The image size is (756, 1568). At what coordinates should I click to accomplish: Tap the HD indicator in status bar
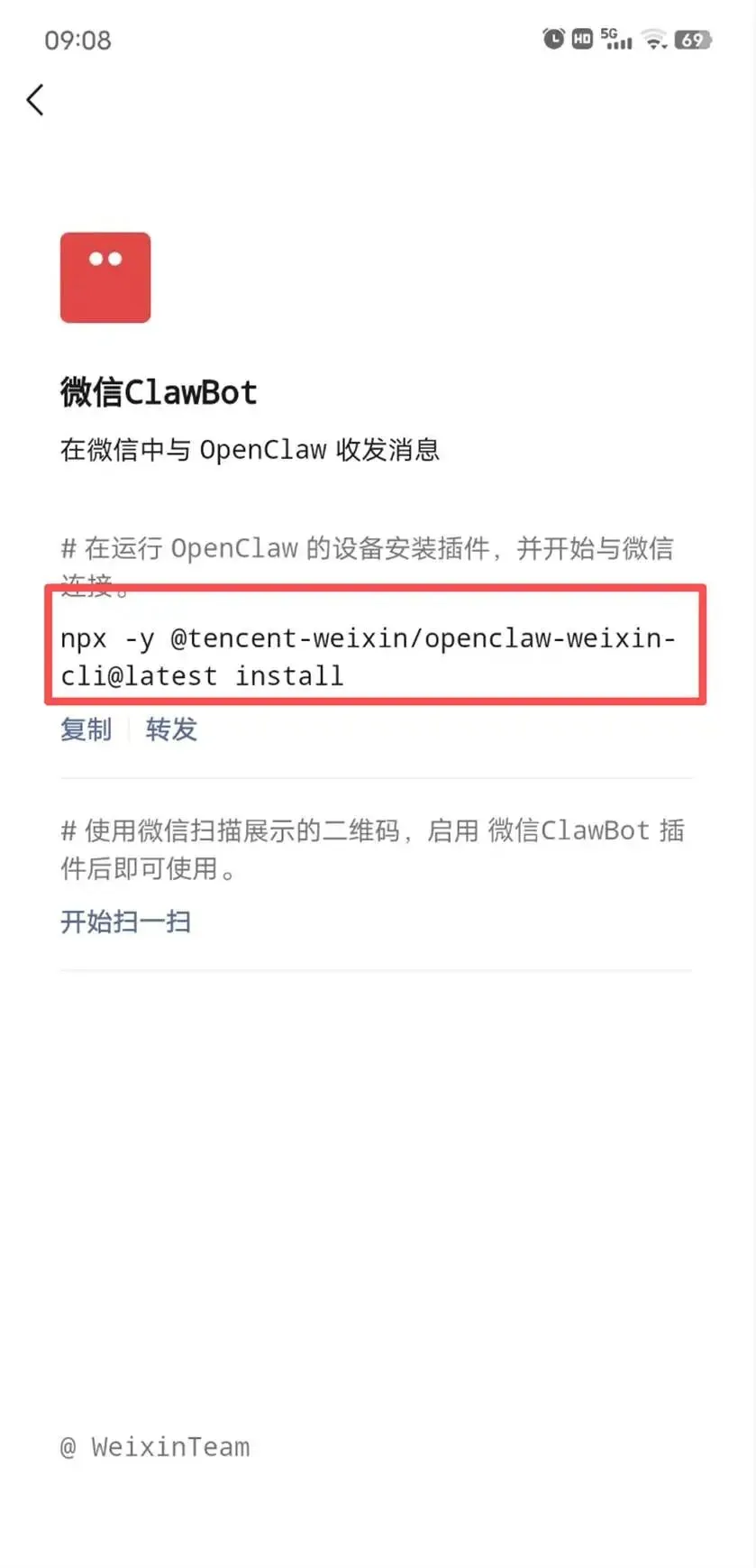coord(582,39)
